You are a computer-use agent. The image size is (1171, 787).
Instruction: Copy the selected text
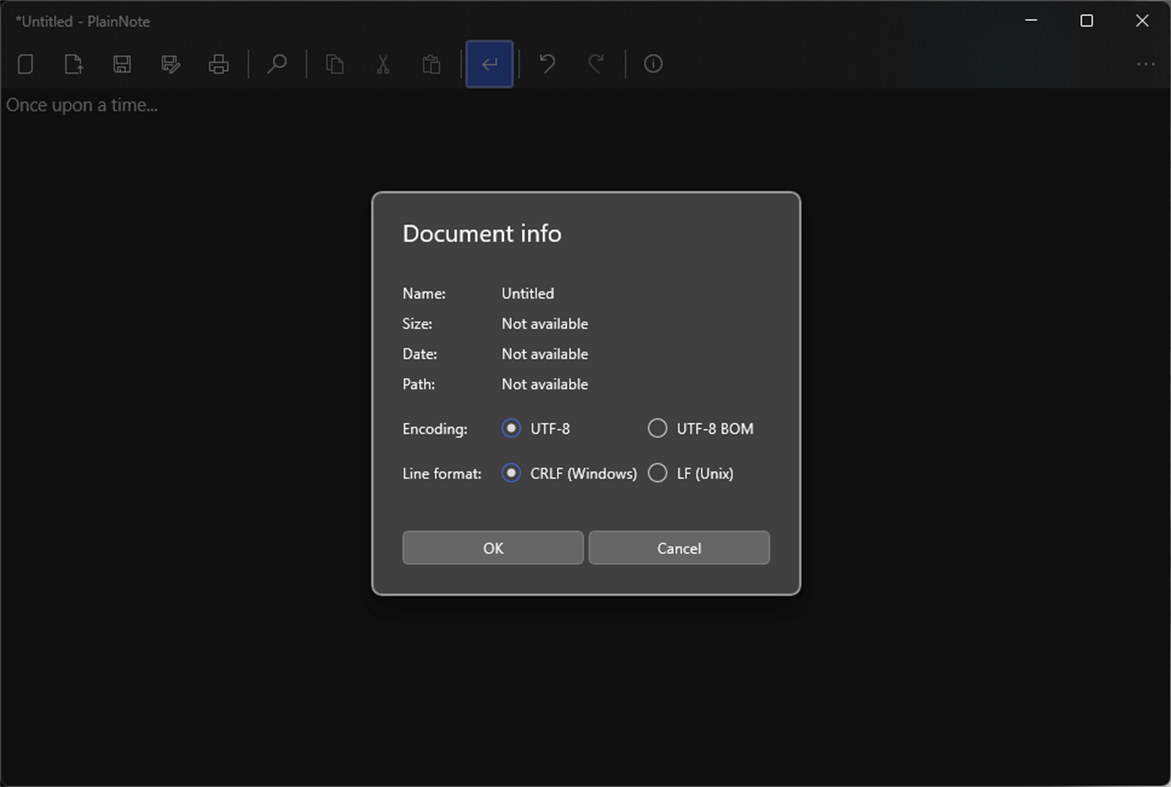coord(334,63)
